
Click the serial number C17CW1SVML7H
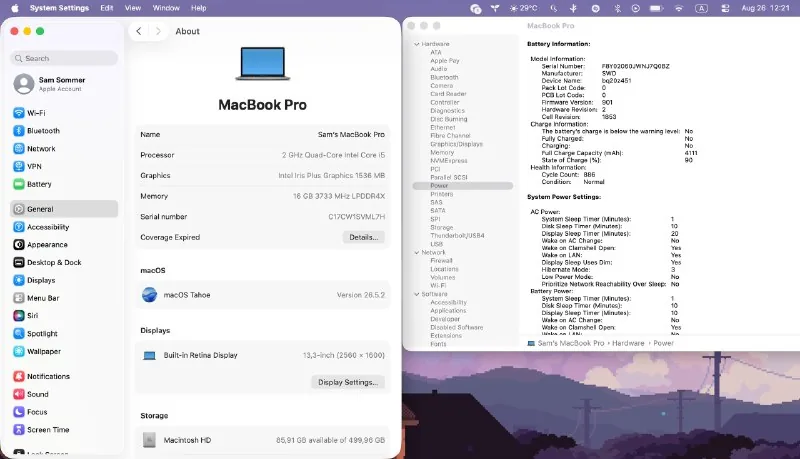[x=357, y=217]
